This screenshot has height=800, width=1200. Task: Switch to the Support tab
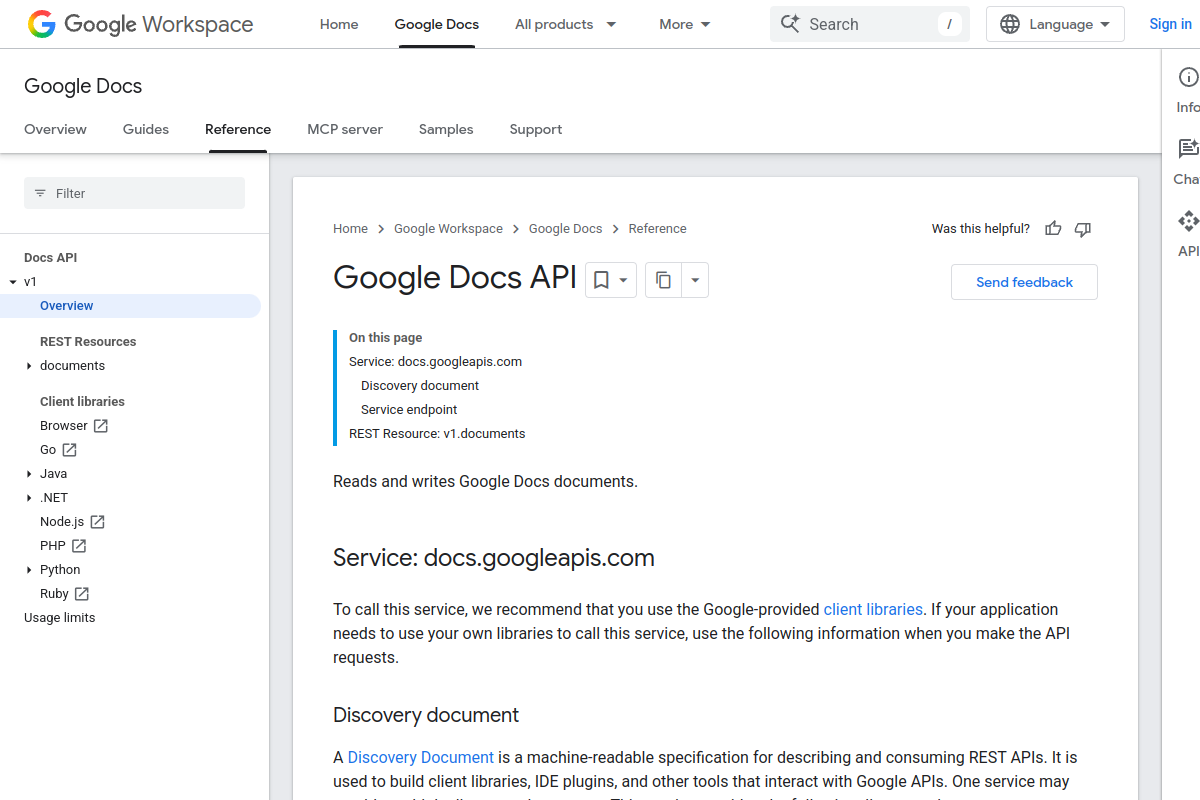(536, 129)
